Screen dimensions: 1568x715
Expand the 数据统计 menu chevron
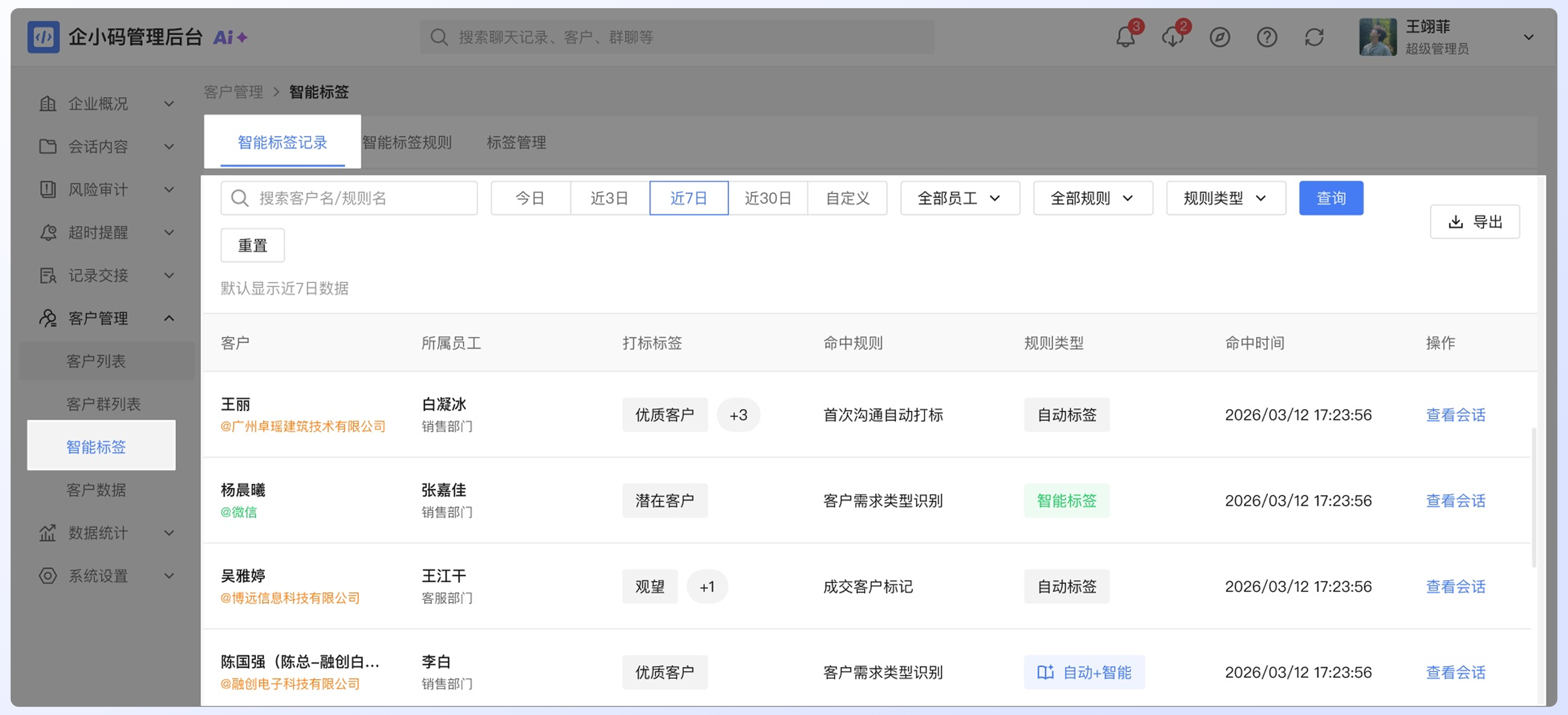169,533
